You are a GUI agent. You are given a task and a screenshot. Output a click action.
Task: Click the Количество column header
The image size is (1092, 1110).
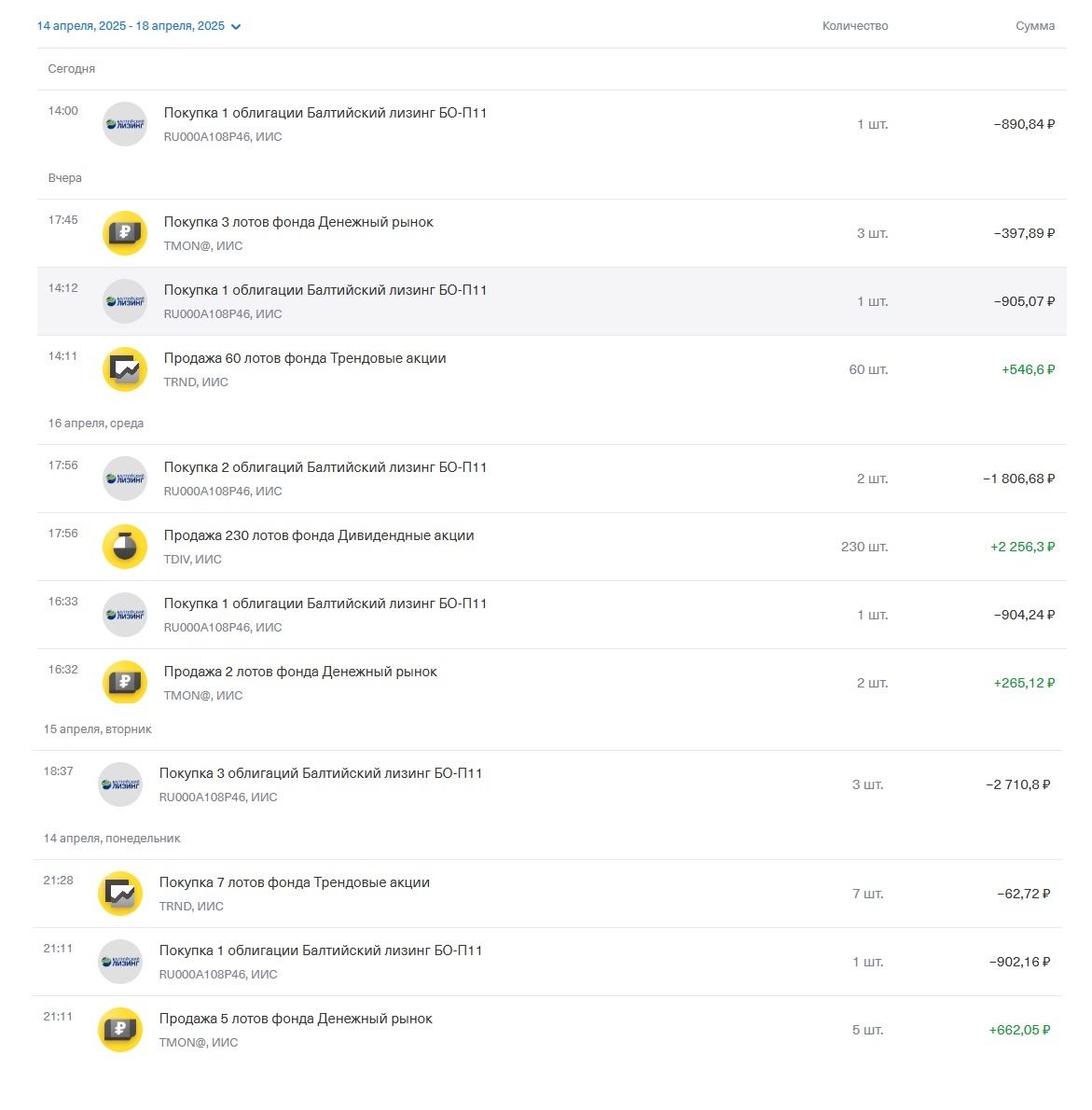pos(855,26)
